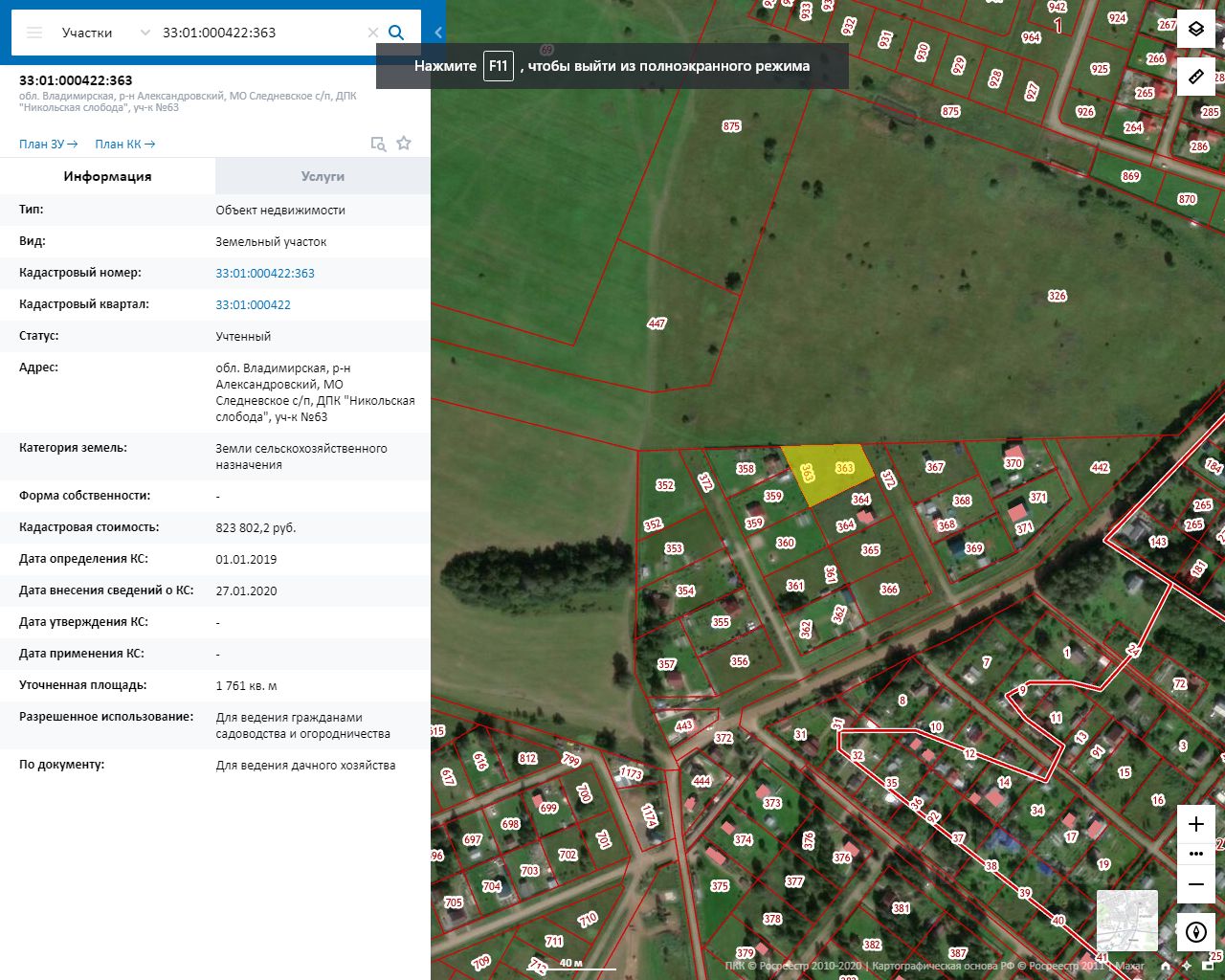The image size is (1225, 980).
Task: Run the search via magnifier icon
Action: 396,33
